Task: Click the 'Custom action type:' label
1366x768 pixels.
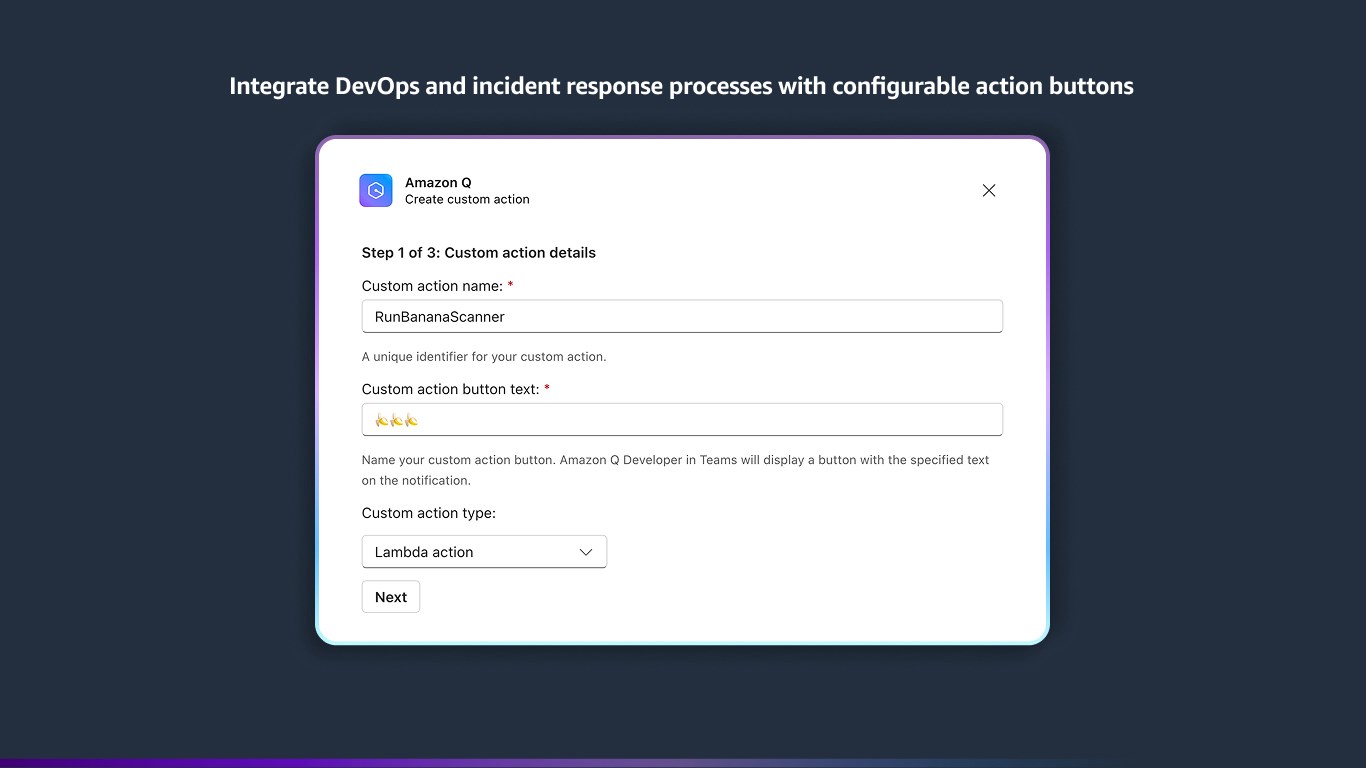Action: click(x=429, y=513)
